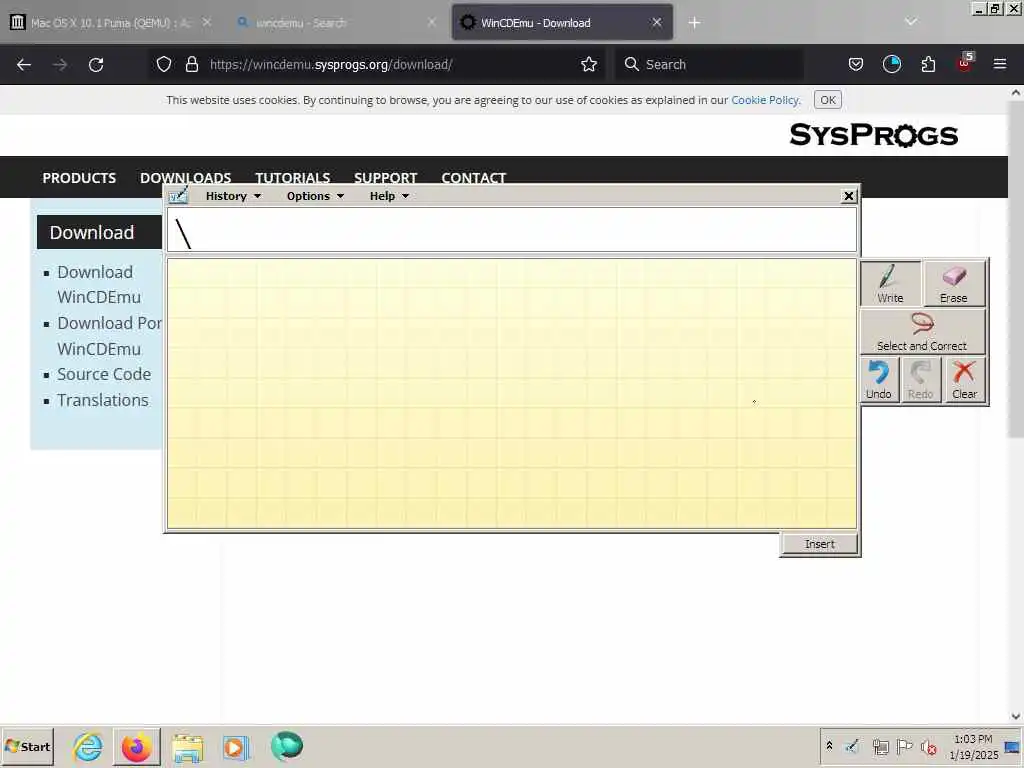
Task: Click the Action Center flag icon
Action: tap(904, 746)
